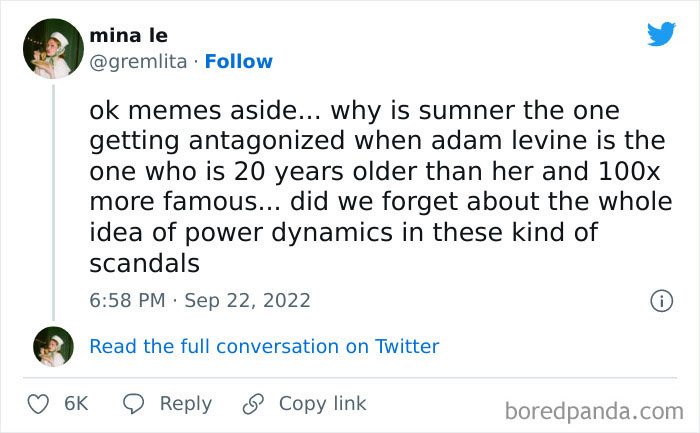
Task: Click the 6K likes count
Action: coord(76,404)
